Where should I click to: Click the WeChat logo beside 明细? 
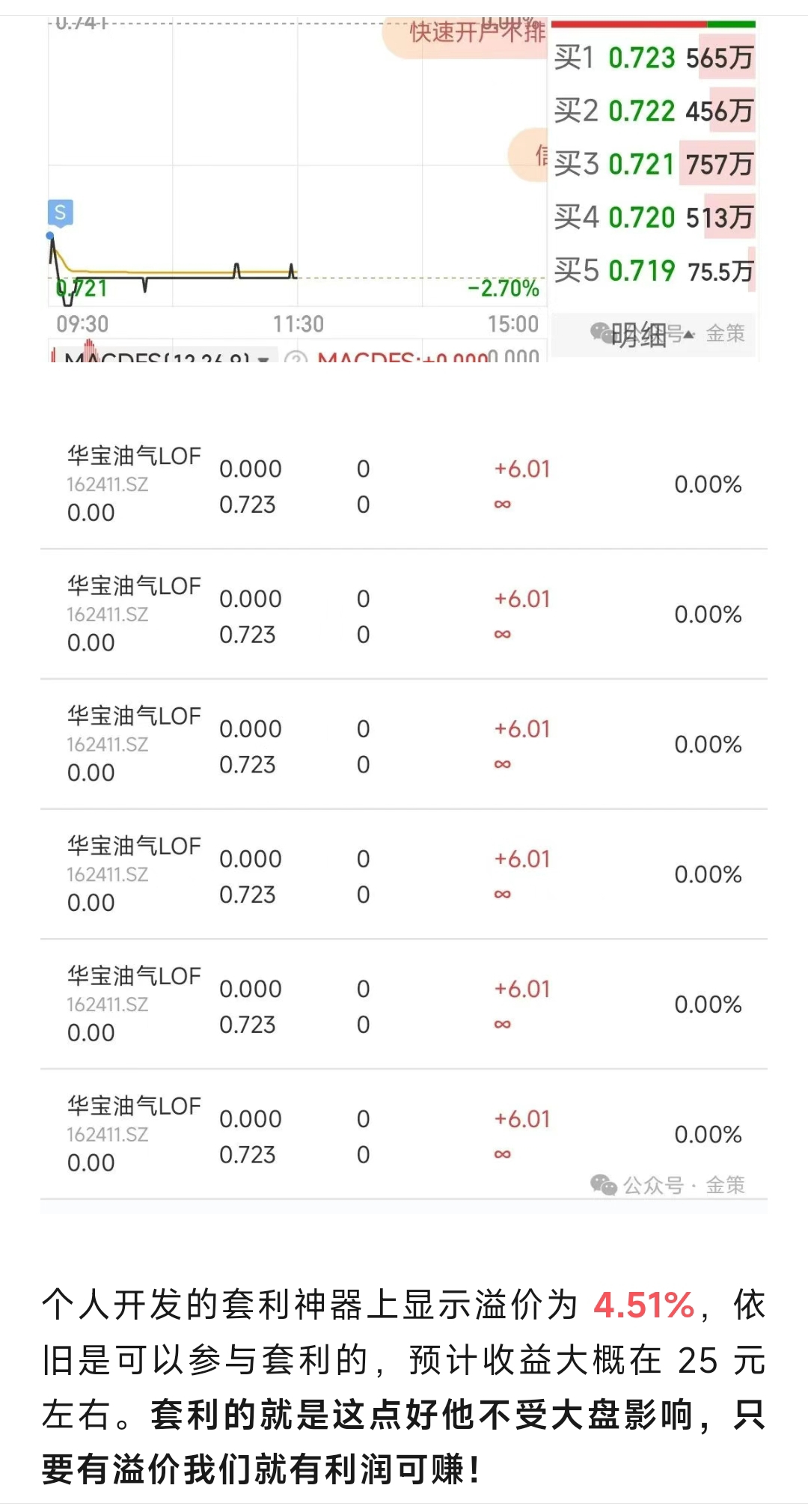pyautogui.click(x=601, y=332)
